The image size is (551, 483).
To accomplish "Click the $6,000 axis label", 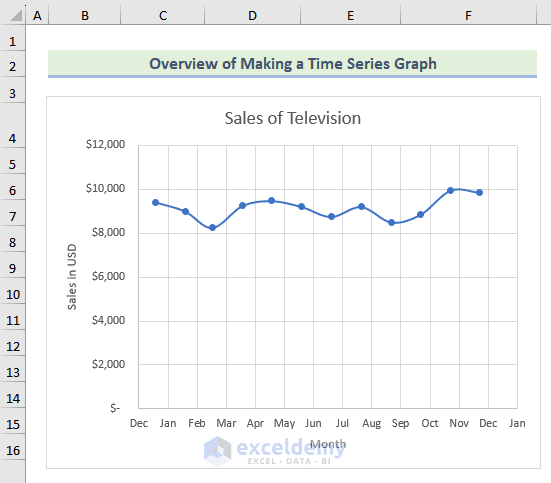I will pyautogui.click(x=108, y=276).
